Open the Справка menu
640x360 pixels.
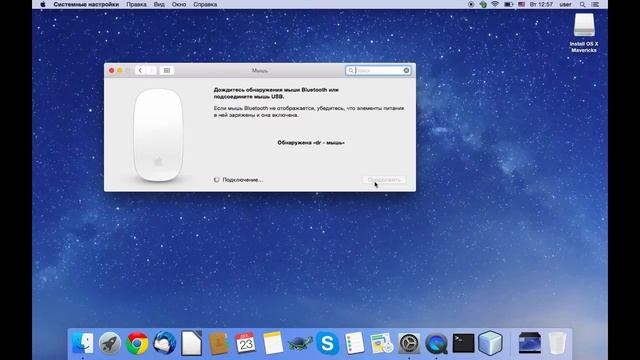[205, 4]
